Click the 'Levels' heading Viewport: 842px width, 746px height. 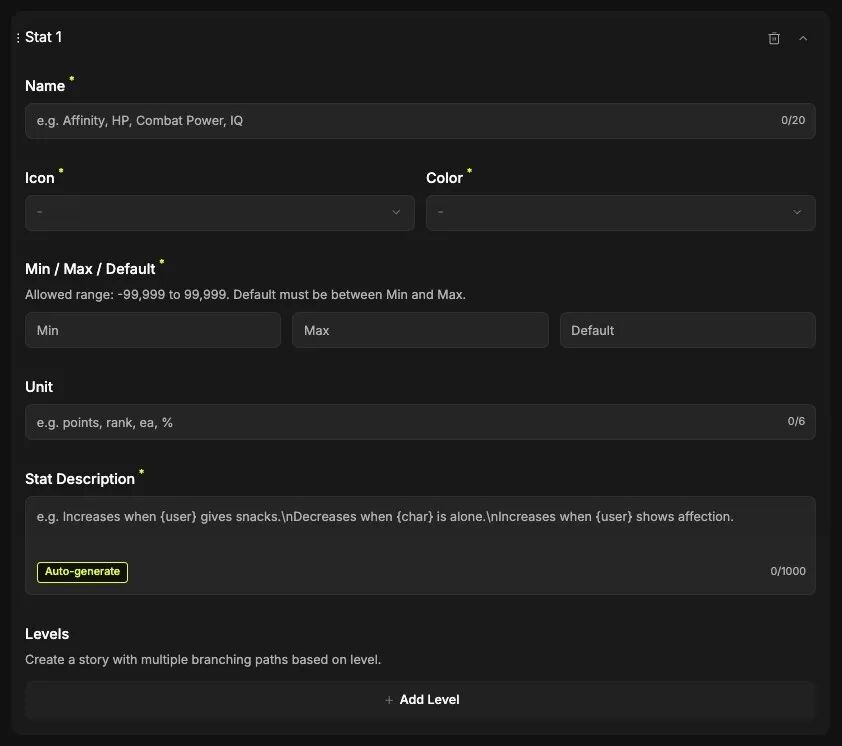(x=47, y=634)
